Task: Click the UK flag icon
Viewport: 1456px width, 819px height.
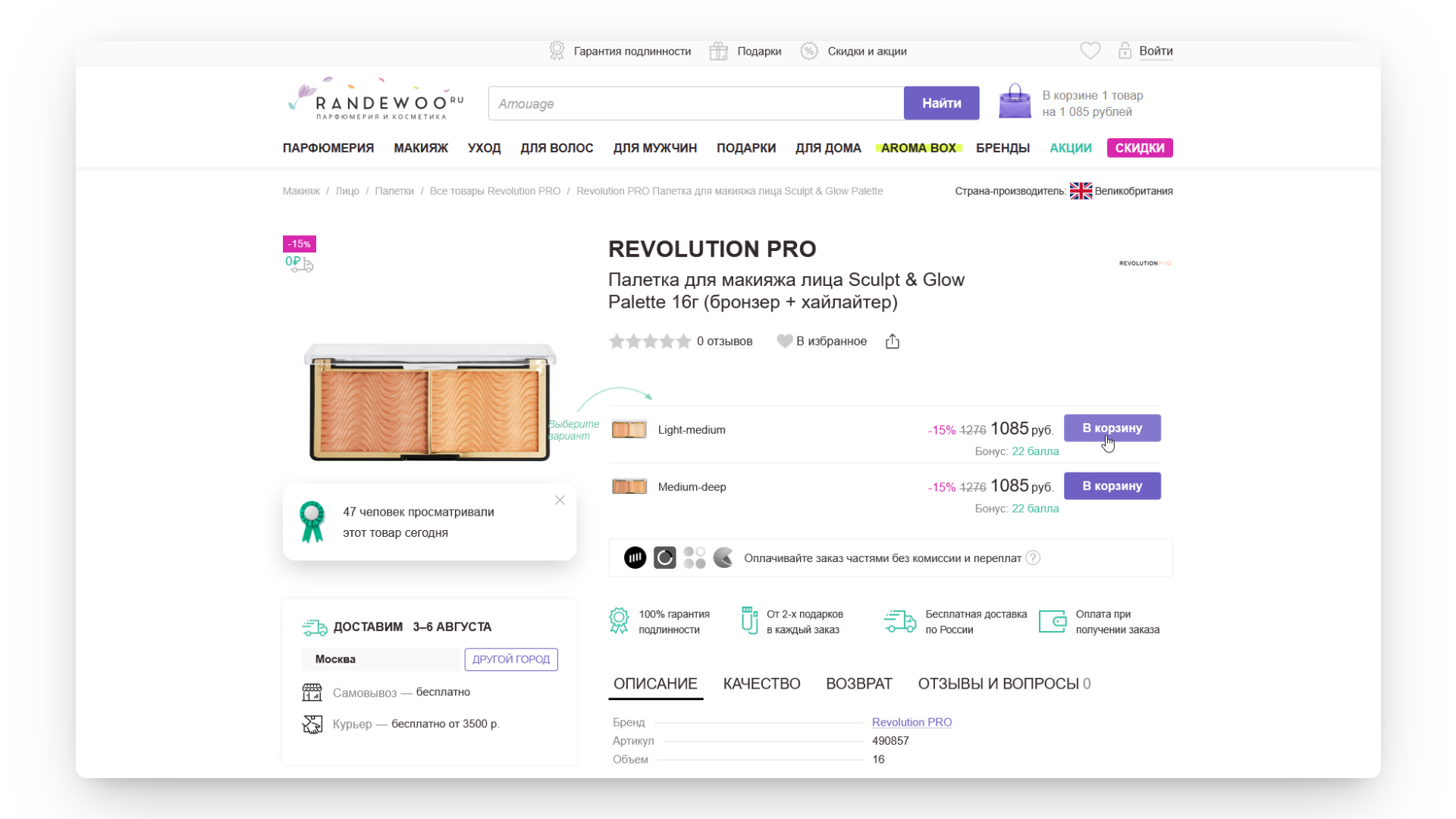Action: (x=1081, y=191)
